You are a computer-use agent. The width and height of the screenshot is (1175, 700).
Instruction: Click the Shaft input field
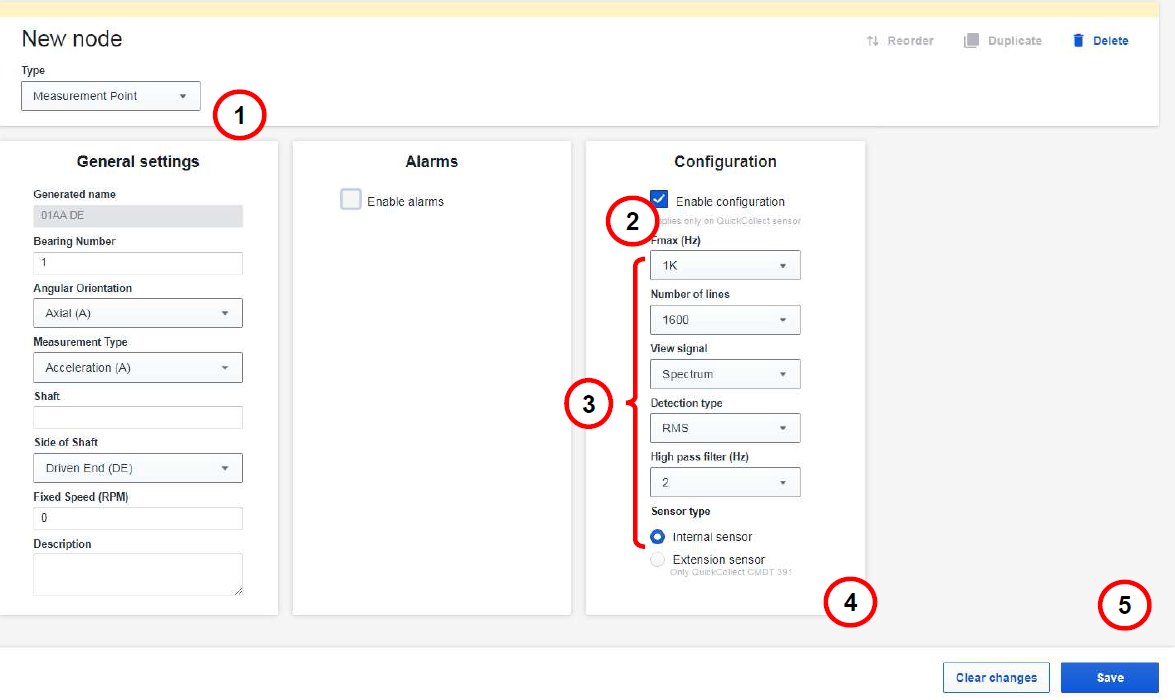(138, 417)
